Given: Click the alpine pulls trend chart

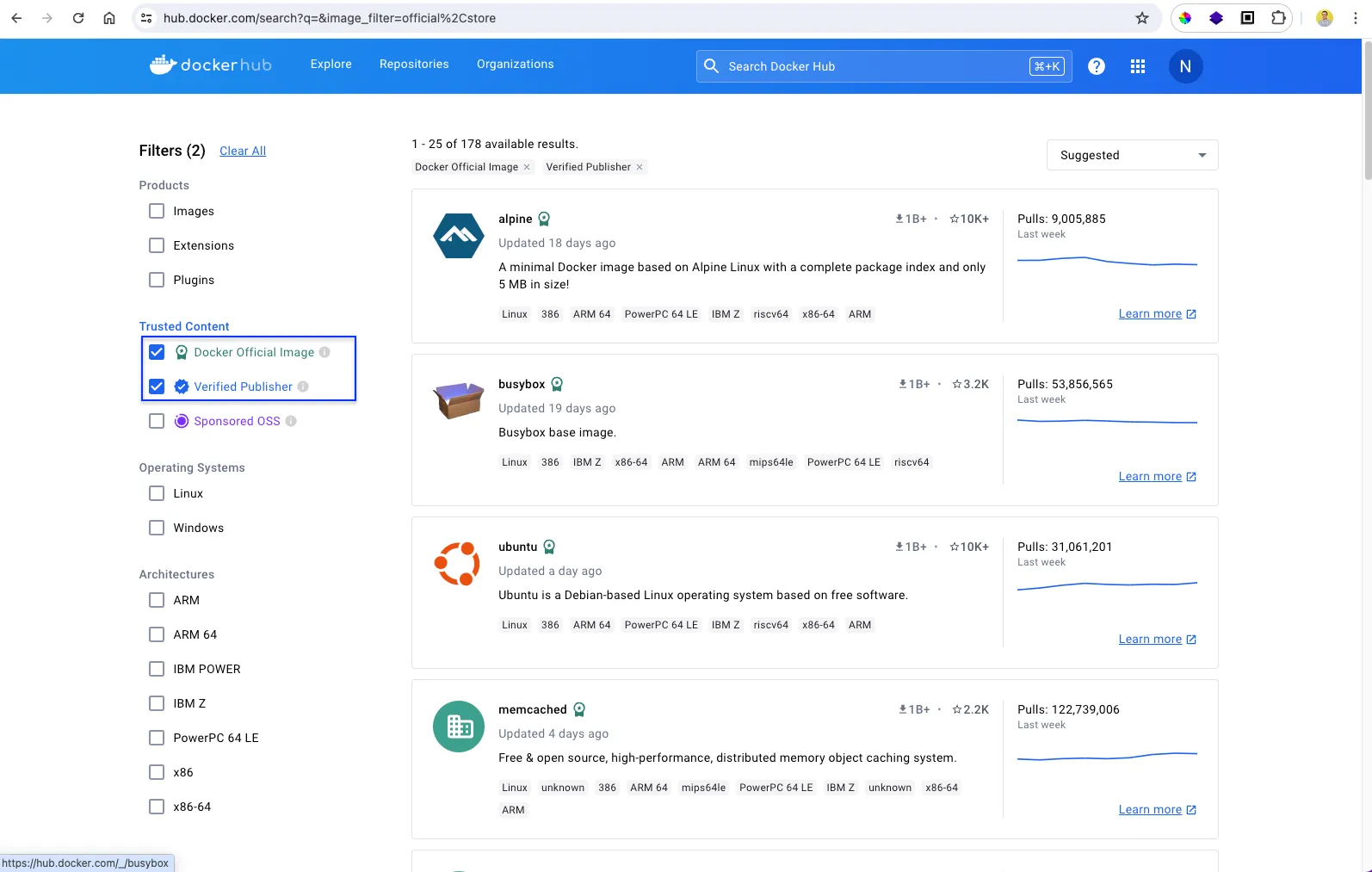Looking at the screenshot, I should coord(1107,261).
